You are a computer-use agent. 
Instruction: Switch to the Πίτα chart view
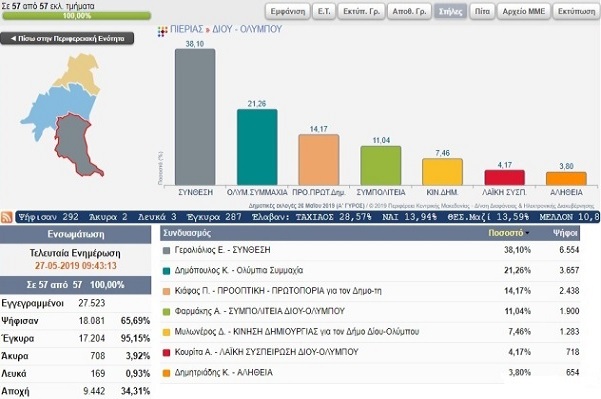pyautogui.click(x=482, y=11)
